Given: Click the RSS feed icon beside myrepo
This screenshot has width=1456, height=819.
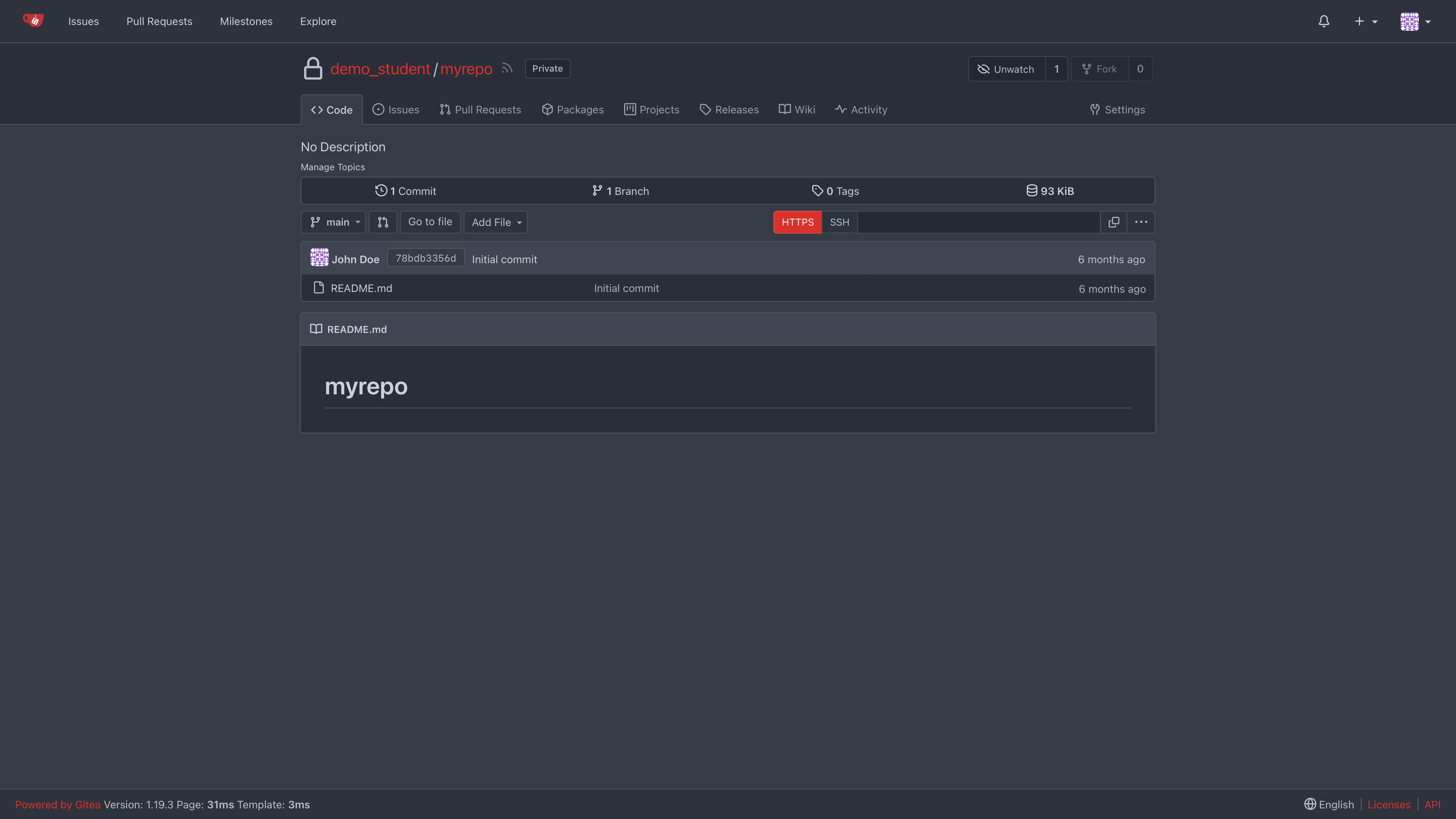Looking at the screenshot, I should (x=507, y=68).
